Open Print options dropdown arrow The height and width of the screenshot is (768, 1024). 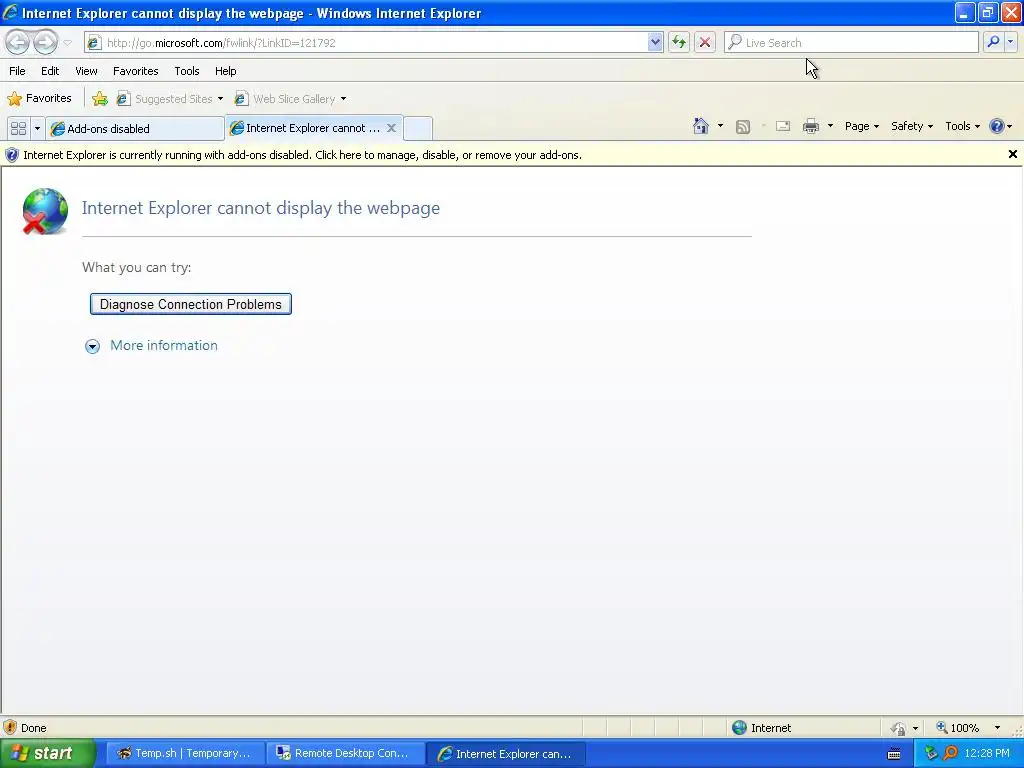(x=830, y=126)
